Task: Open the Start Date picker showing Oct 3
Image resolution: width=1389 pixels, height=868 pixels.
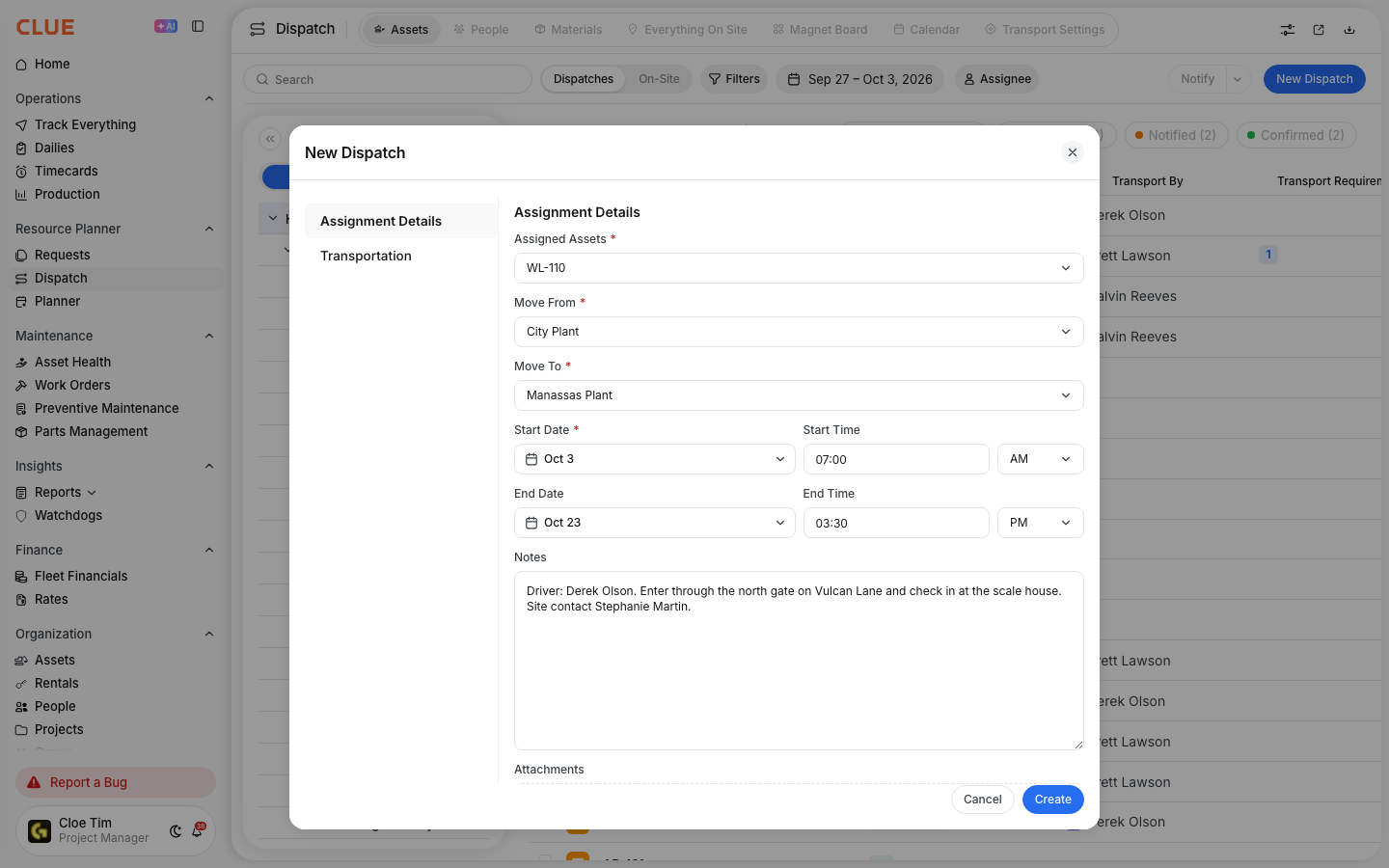Action: click(x=655, y=459)
